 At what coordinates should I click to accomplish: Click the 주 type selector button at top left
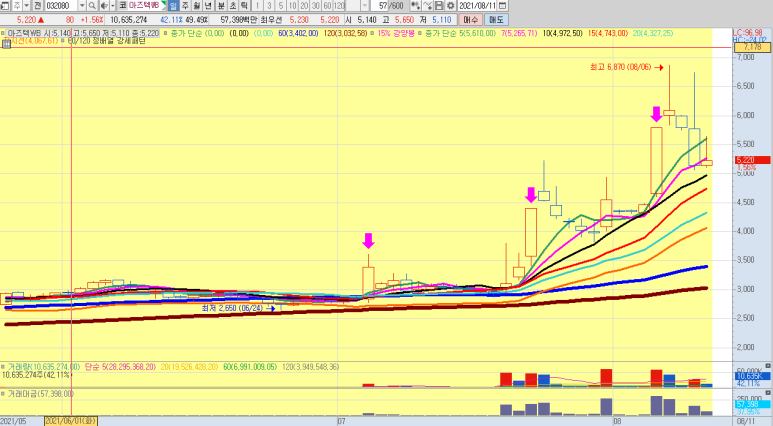click(x=17, y=6)
